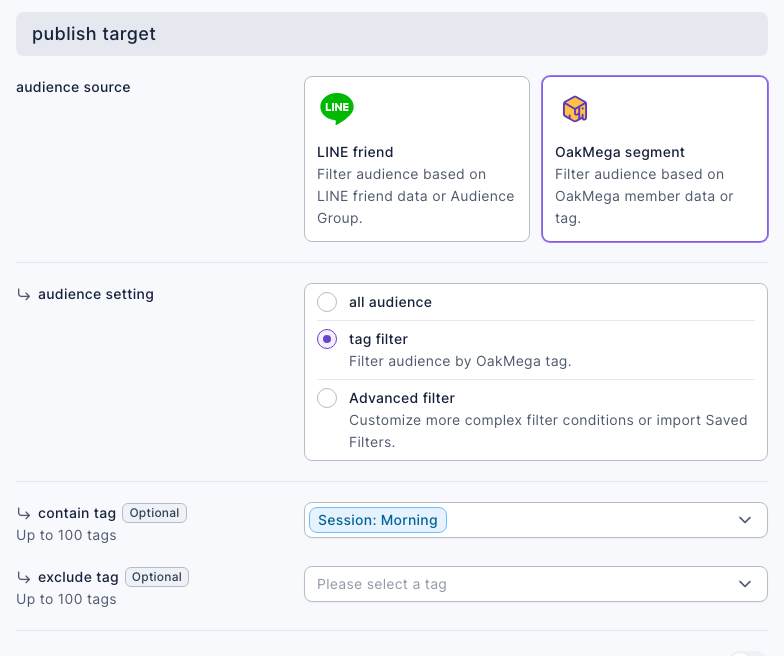Select the LINE friend audience source card

pyautogui.click(x=416, y=159)
